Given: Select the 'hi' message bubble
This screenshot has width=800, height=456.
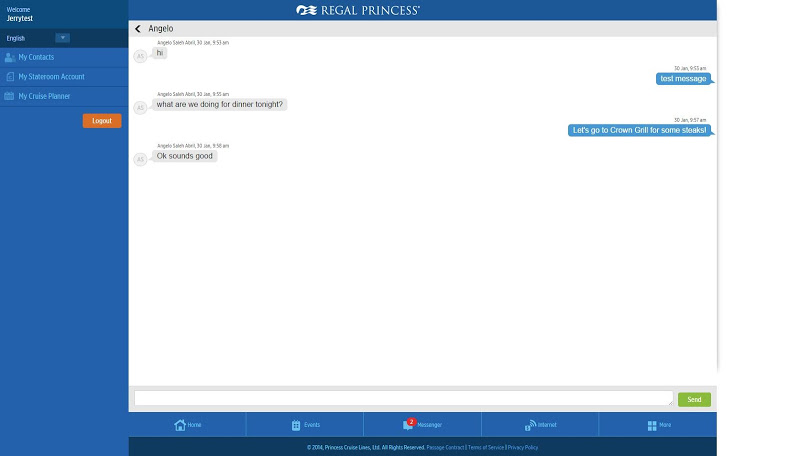Looking at the screenshot, I should [160, 53].
